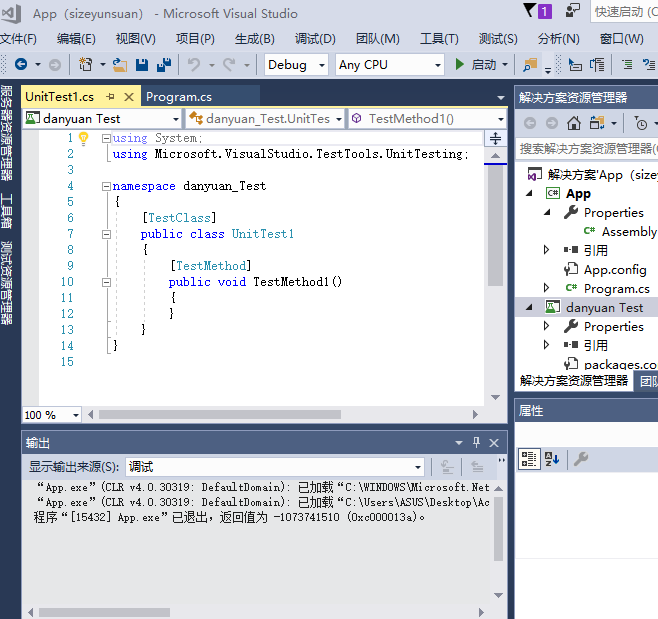
Task: Open the 生成(B) menu
Action: [255, 39]
